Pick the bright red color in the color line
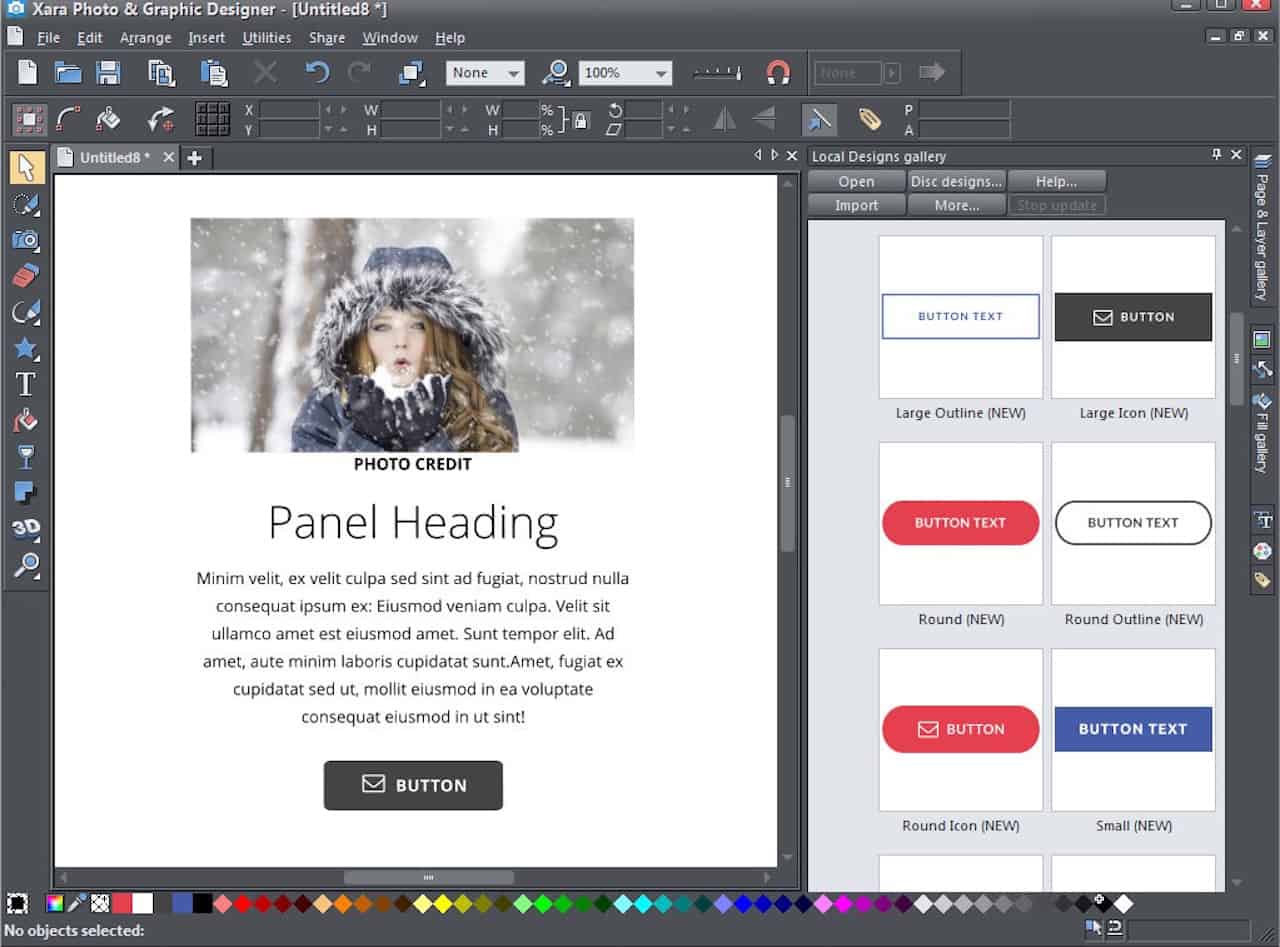1280x947 pixels. [x=243, y=904]
